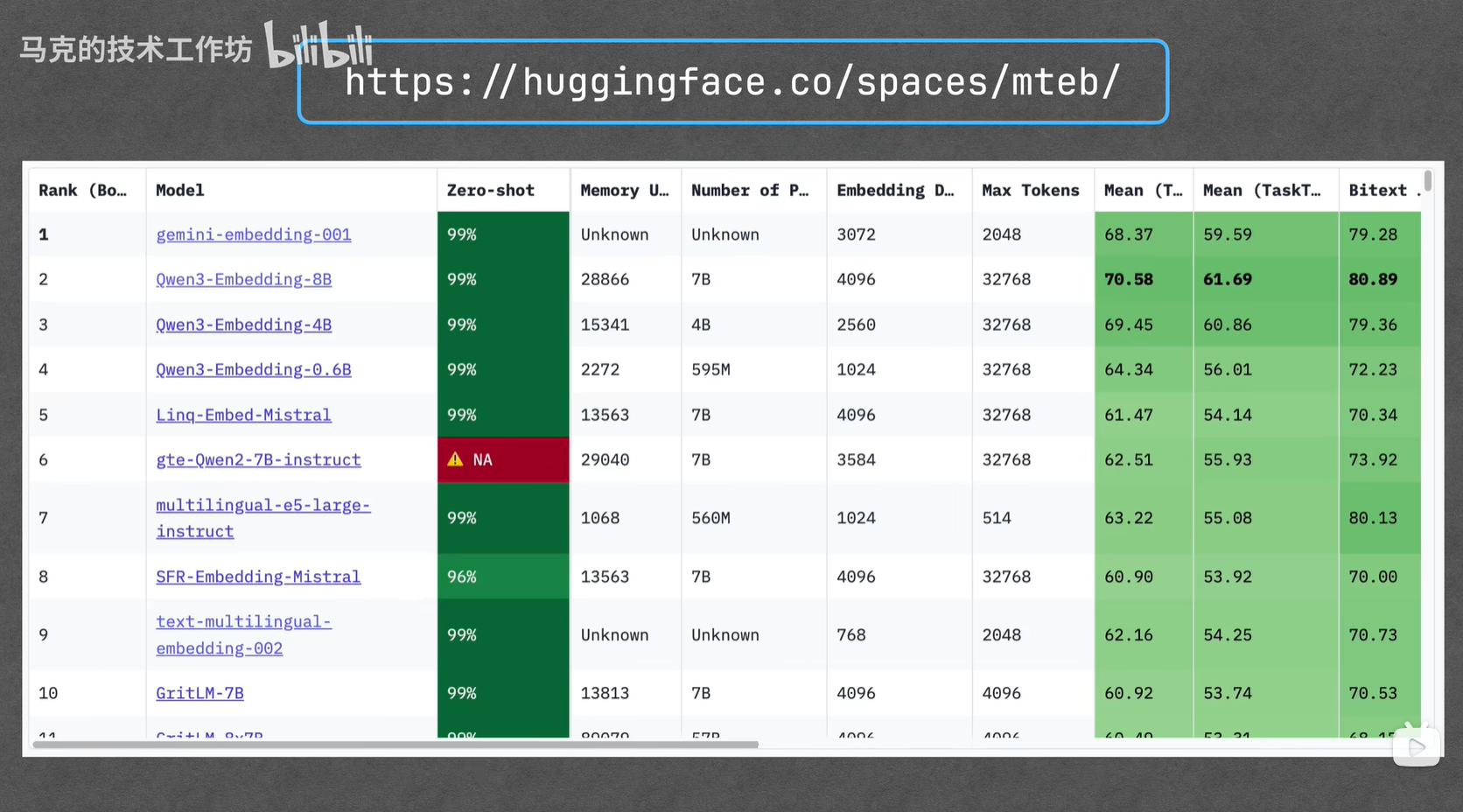Sort by the Mean (T… column header
Image resolution: width=1463 pixels, height=812 pixels.
tap(1143, 190)
